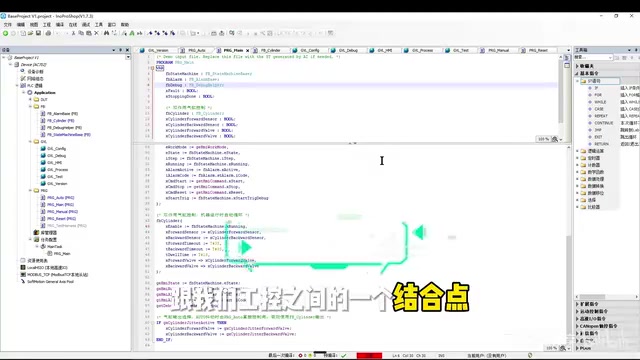Click the delete X toolbar icon
640x360 pixels.
tap(96, 33)
